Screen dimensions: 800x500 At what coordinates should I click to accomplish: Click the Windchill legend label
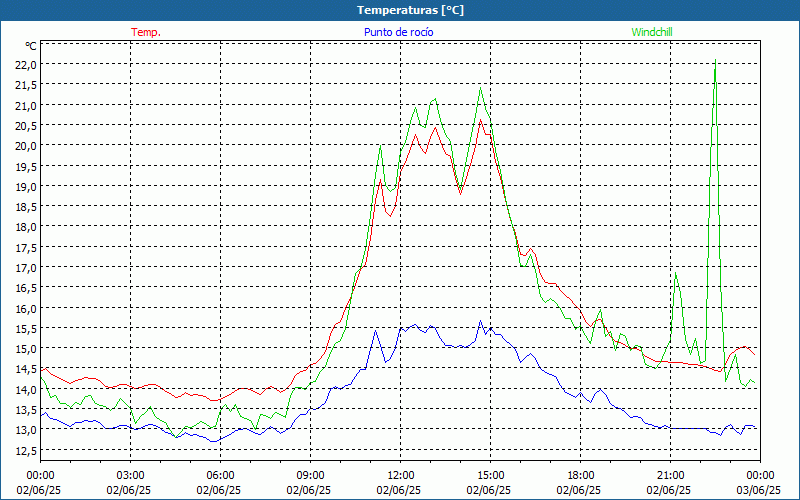click(x=652, y=32)
